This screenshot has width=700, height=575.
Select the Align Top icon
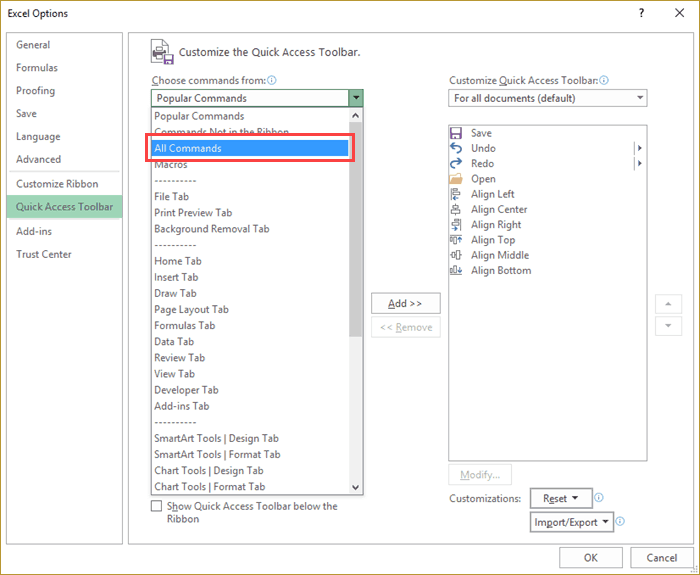point(455,240)
